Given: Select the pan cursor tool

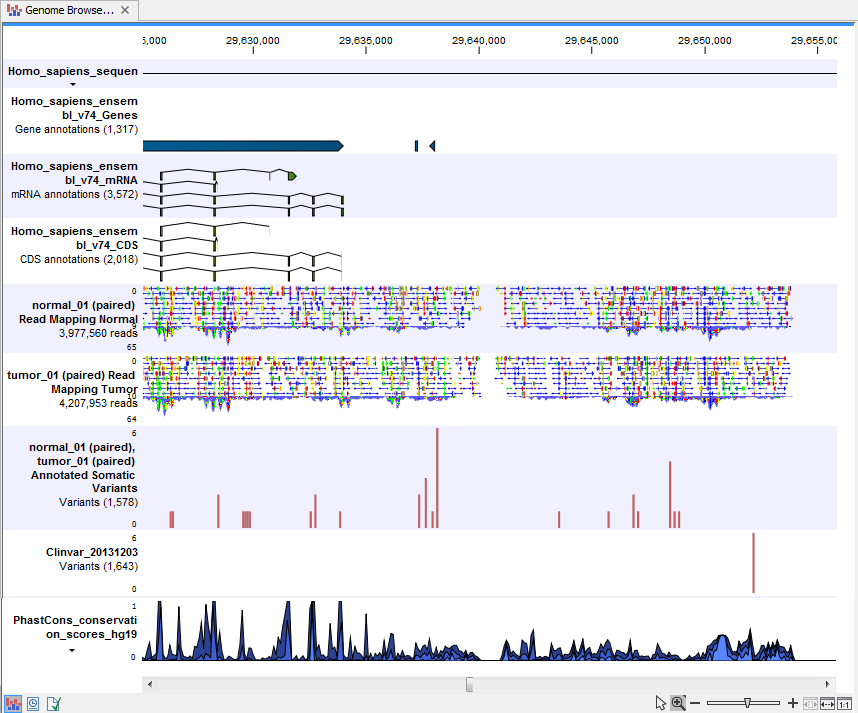Looking at the screenshot, I should pos(661,703).
